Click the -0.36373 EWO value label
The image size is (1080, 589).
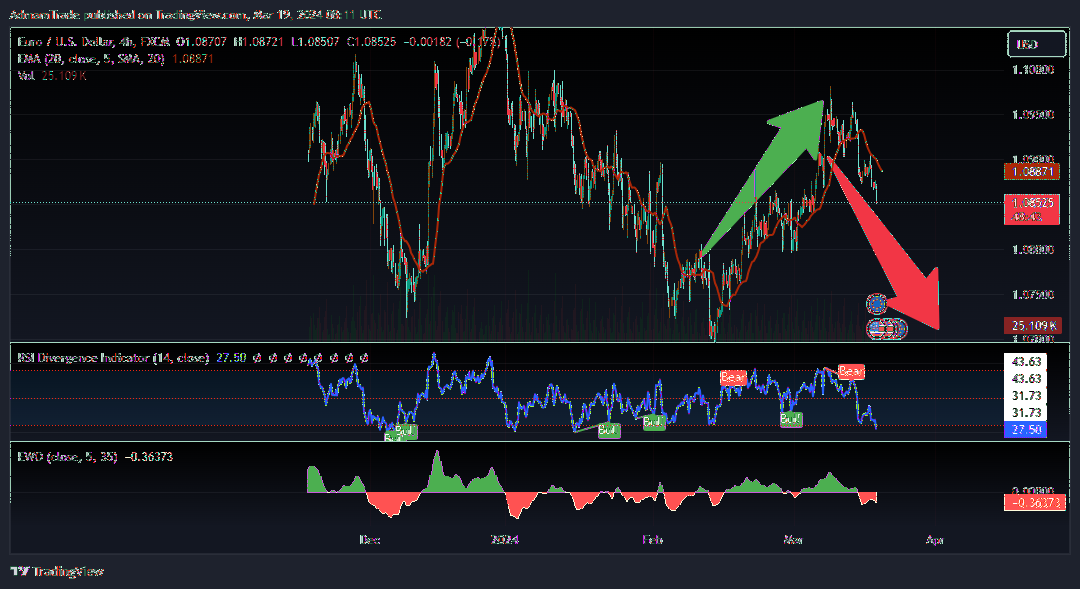pyautogui.click(x=1034, y=503)
